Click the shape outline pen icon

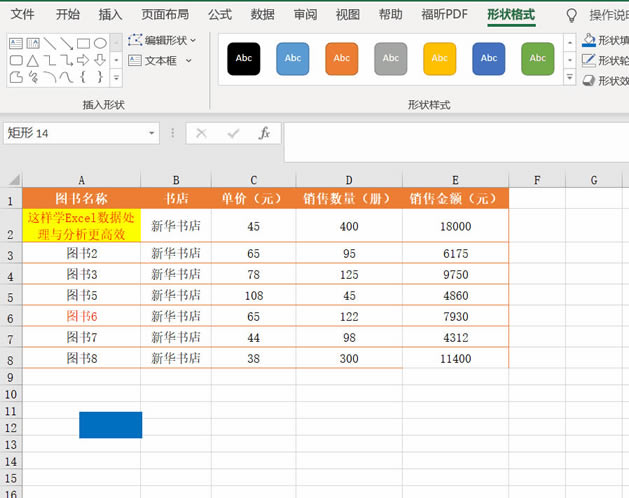[589, 60]
